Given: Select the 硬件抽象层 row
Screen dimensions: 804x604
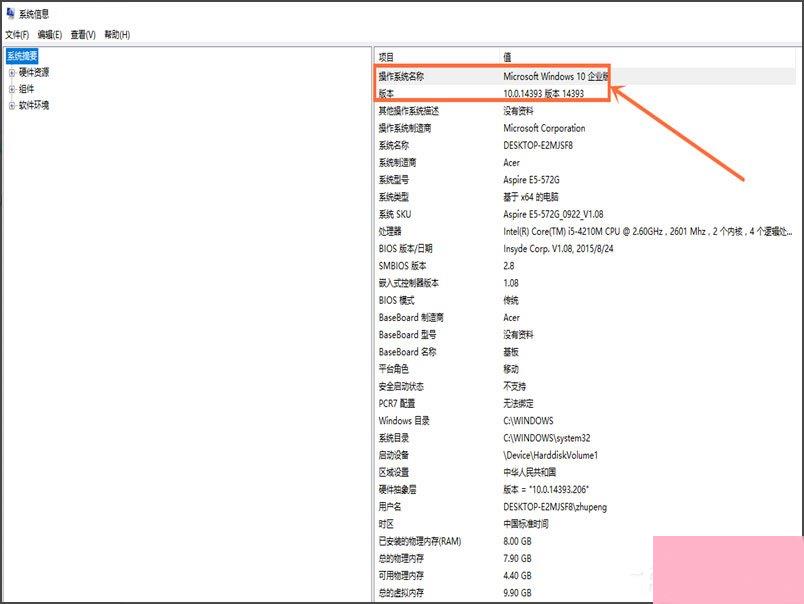Looking at the screenshot, I should (585, 490).
